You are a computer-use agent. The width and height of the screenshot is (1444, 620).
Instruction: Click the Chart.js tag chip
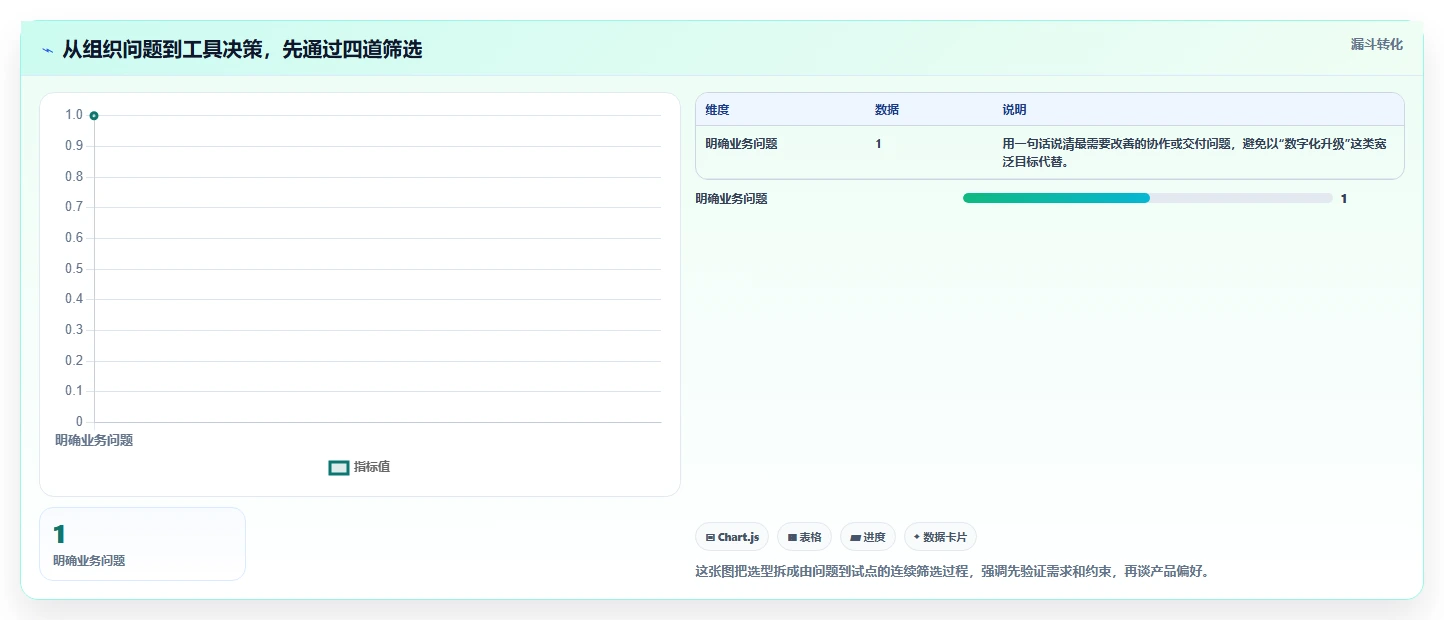732,537
